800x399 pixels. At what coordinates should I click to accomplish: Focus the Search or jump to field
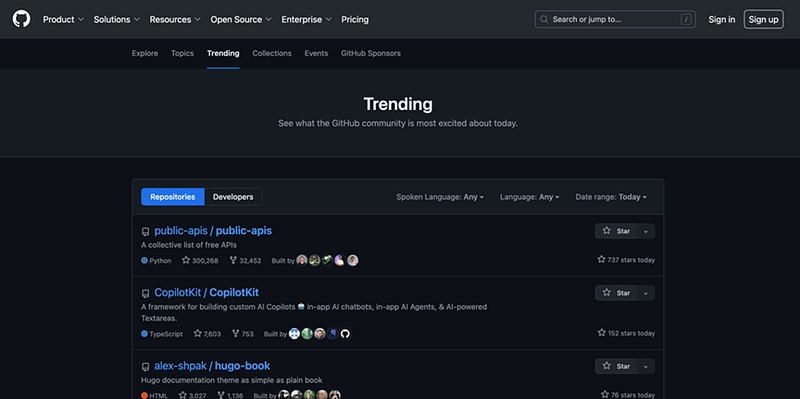click(615, 19)
